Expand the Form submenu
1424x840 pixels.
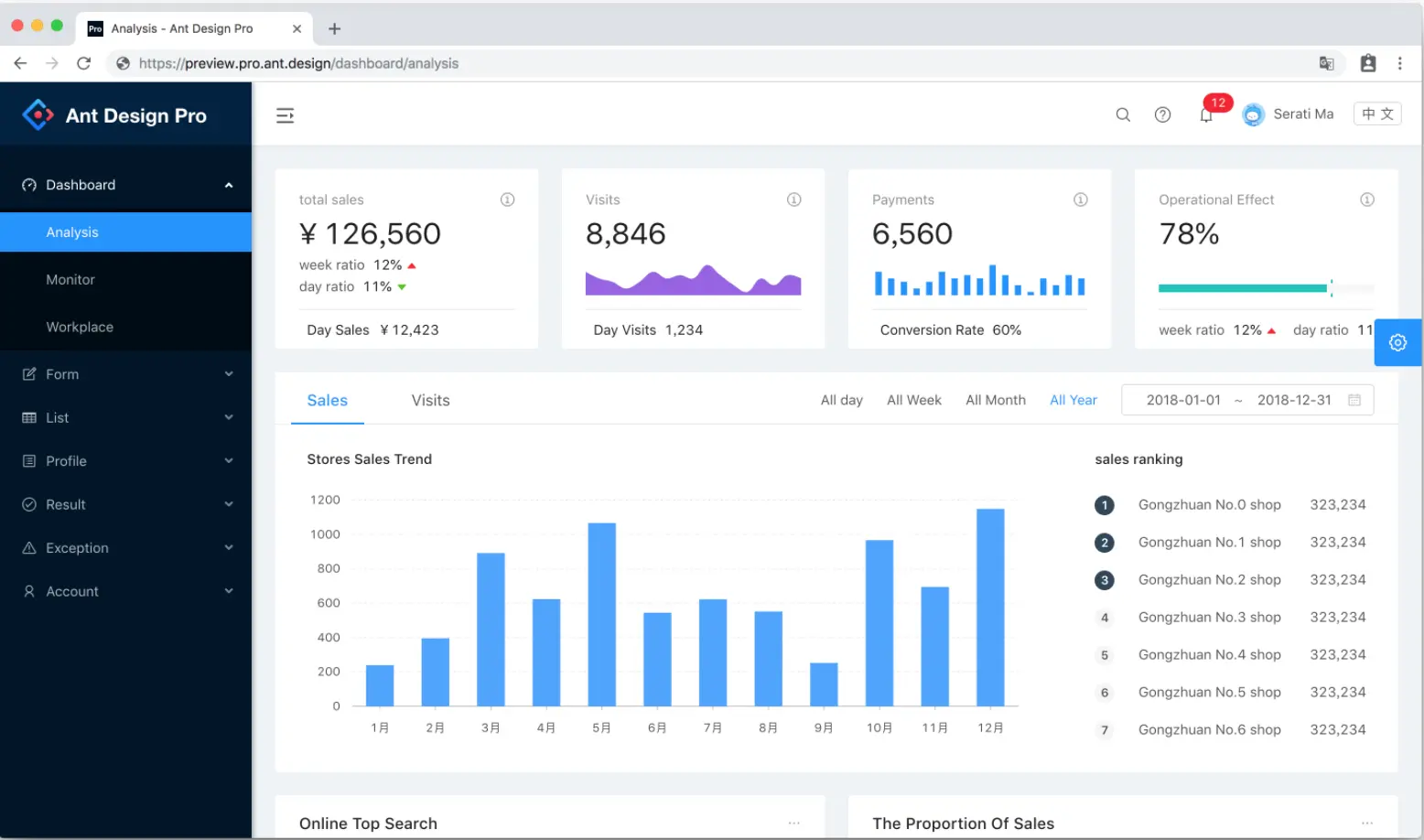pos(126,374)
